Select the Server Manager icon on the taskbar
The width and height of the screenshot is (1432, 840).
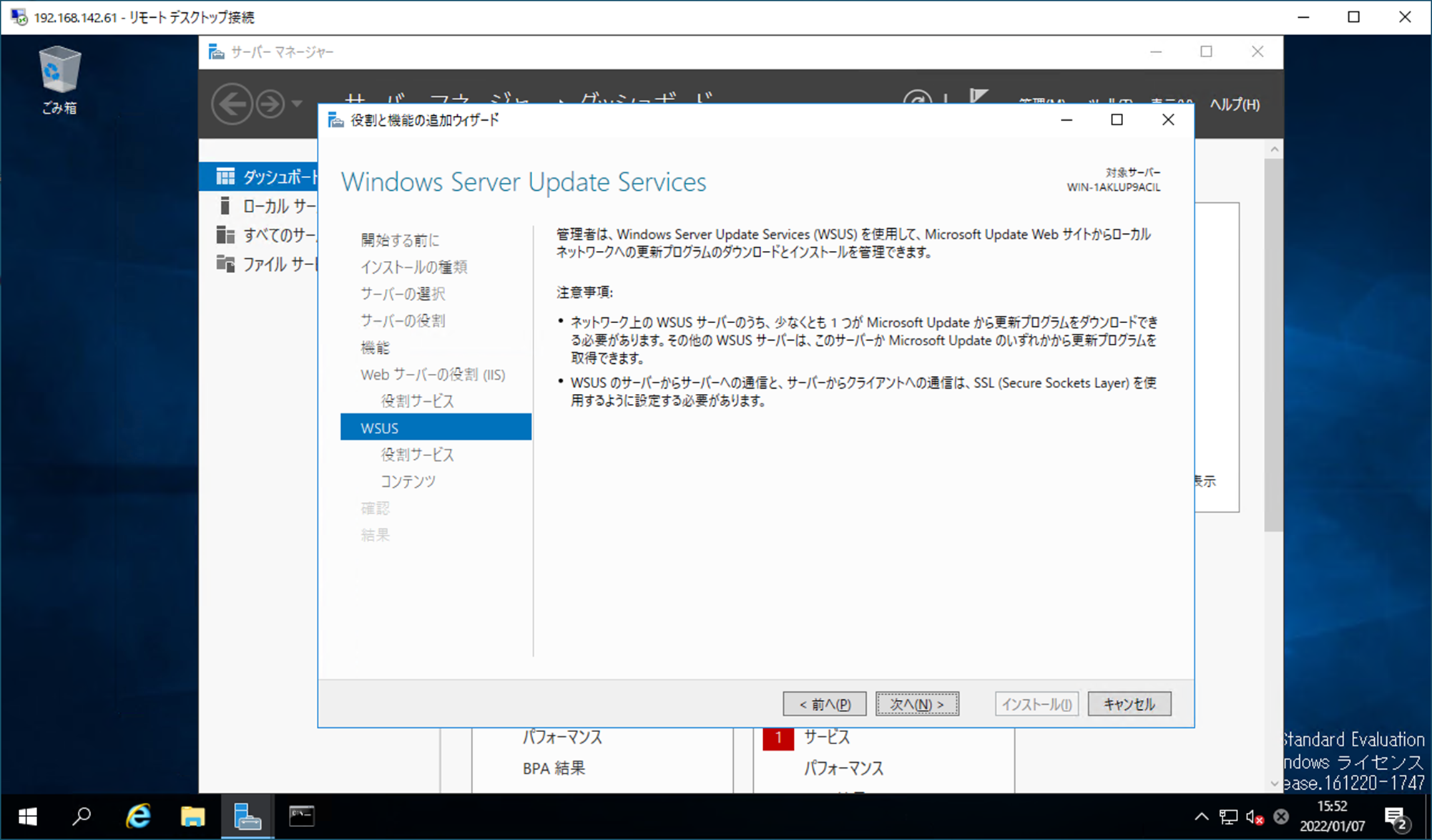tap(247, 815)
